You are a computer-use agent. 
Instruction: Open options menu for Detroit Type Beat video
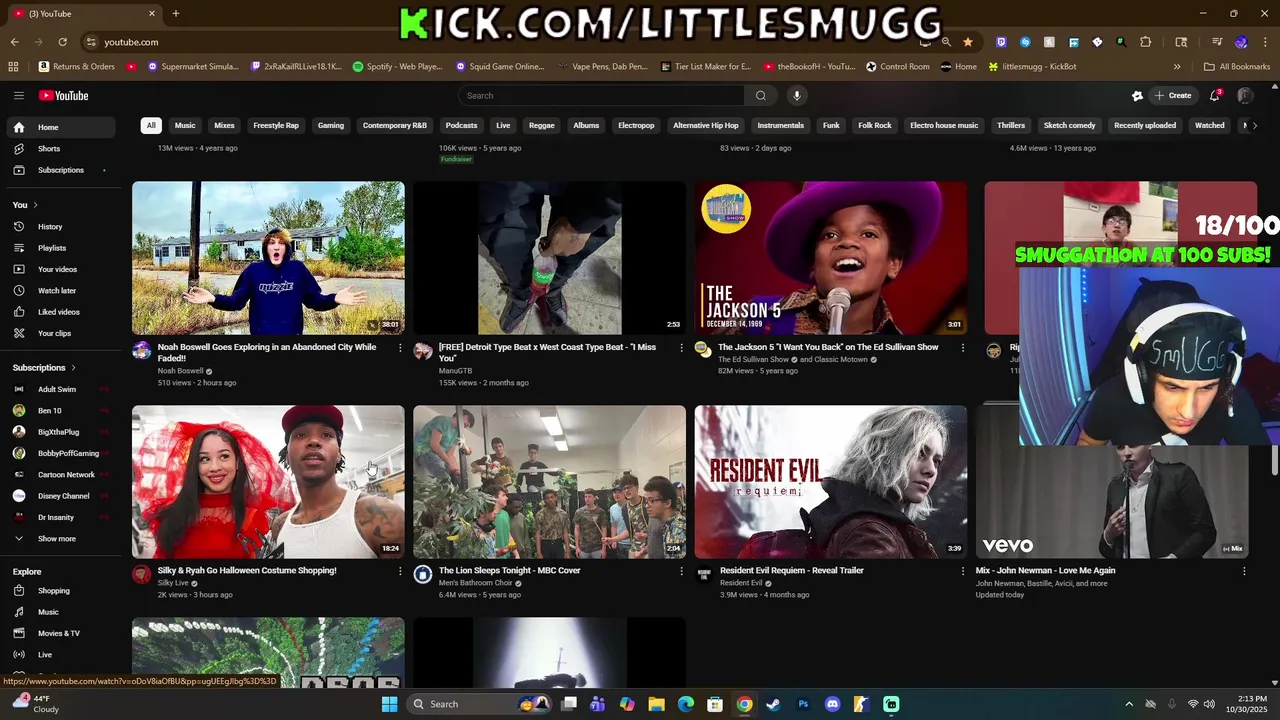click(x=682, y=348)
